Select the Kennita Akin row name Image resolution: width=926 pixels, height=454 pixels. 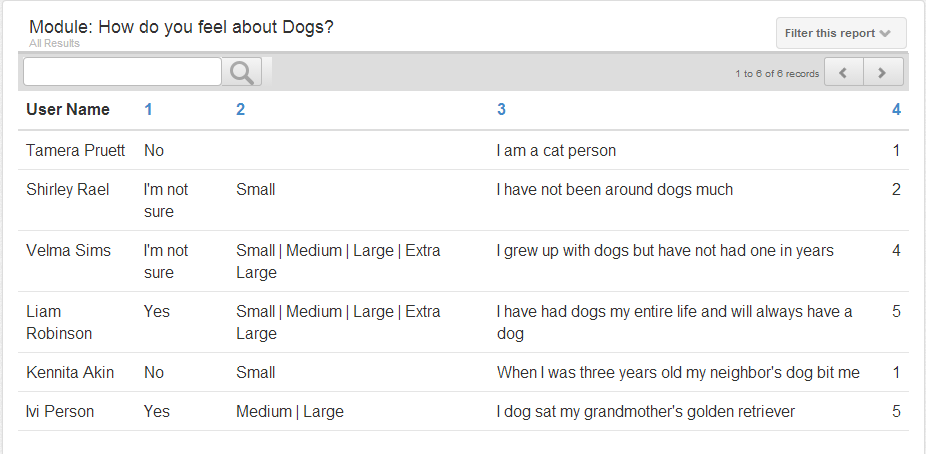click(x=70, y=373)
